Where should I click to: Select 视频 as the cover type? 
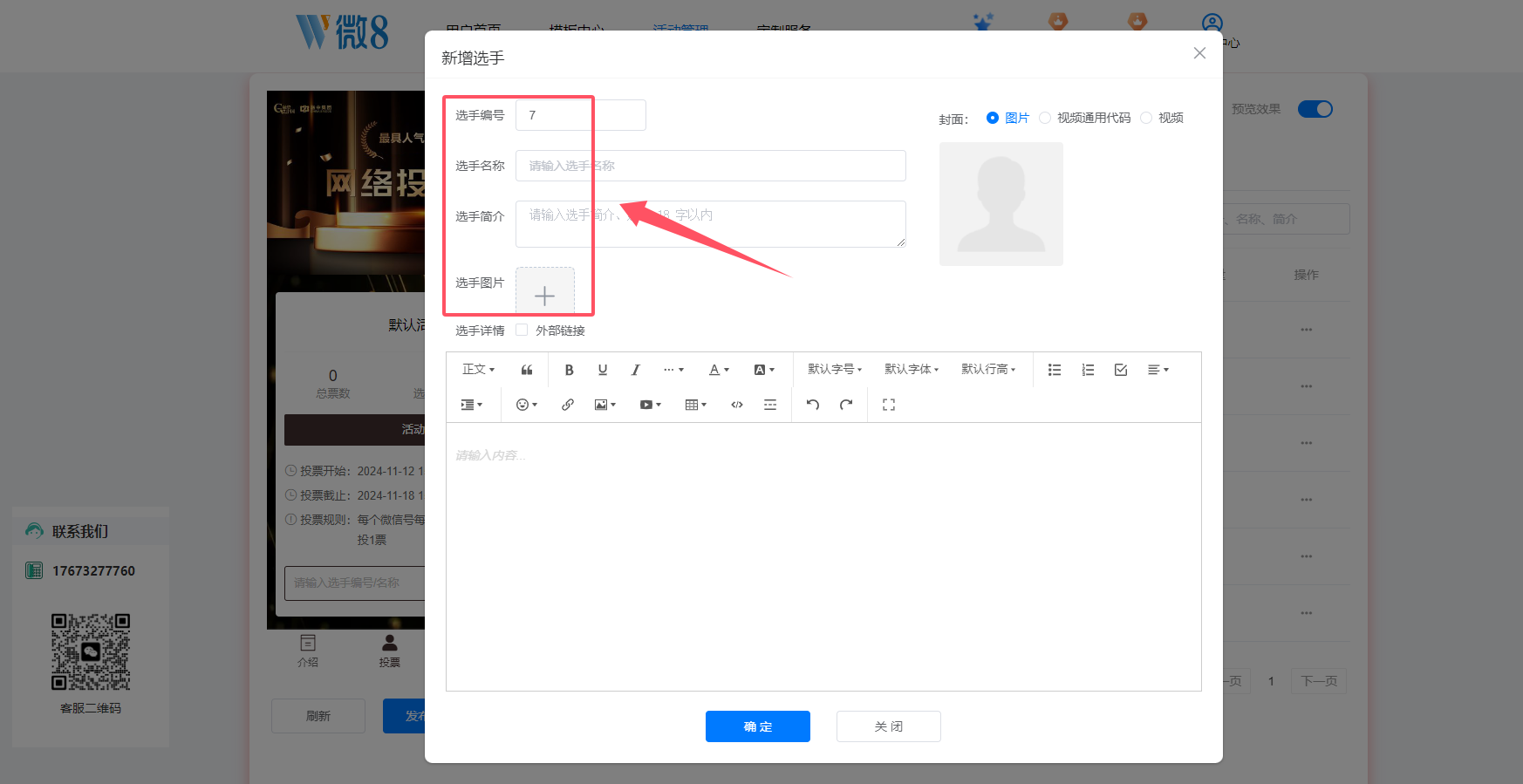point(1162,118)
